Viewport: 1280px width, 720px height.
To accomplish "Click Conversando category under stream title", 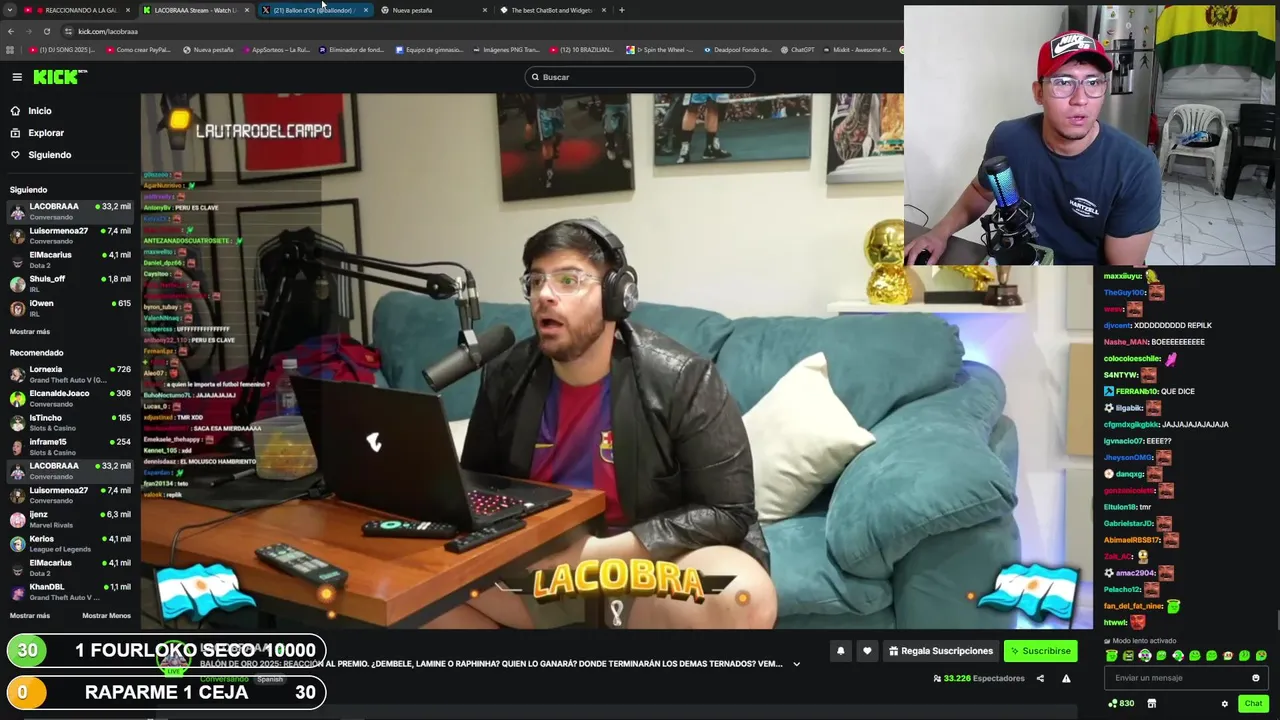I will (x=223, y=679).
